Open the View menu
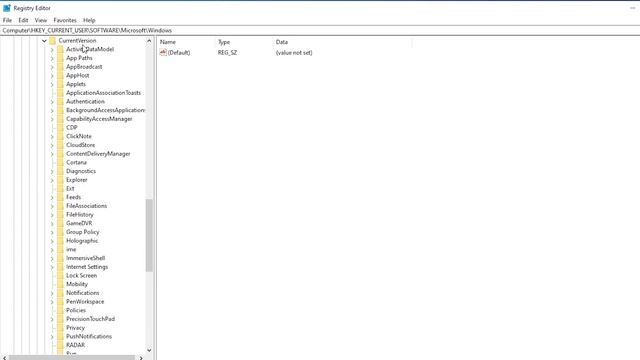Viewport: 640px width, 360px height. [x=41, y=20]
